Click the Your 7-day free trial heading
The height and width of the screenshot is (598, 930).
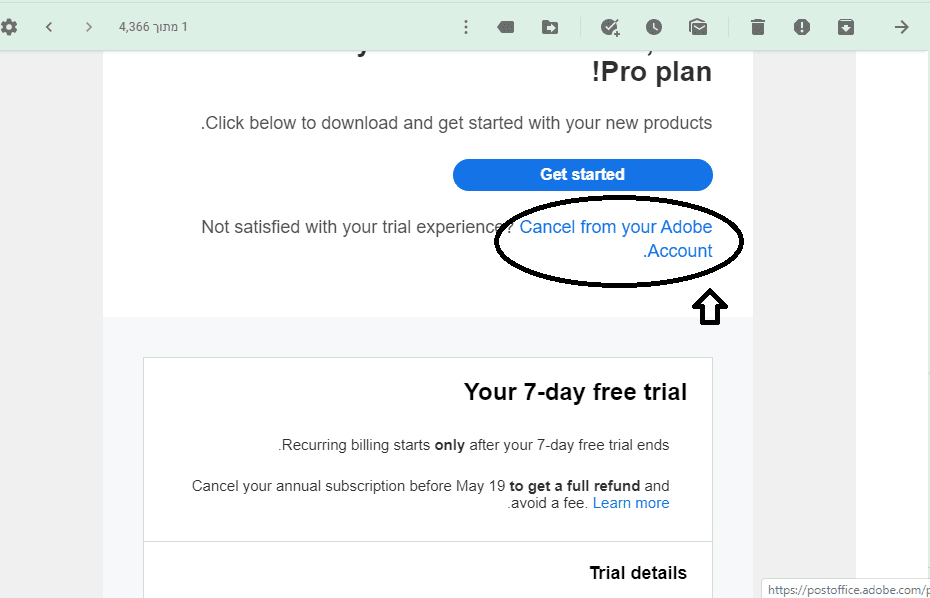pyautogui.click(x=575, y=392)
